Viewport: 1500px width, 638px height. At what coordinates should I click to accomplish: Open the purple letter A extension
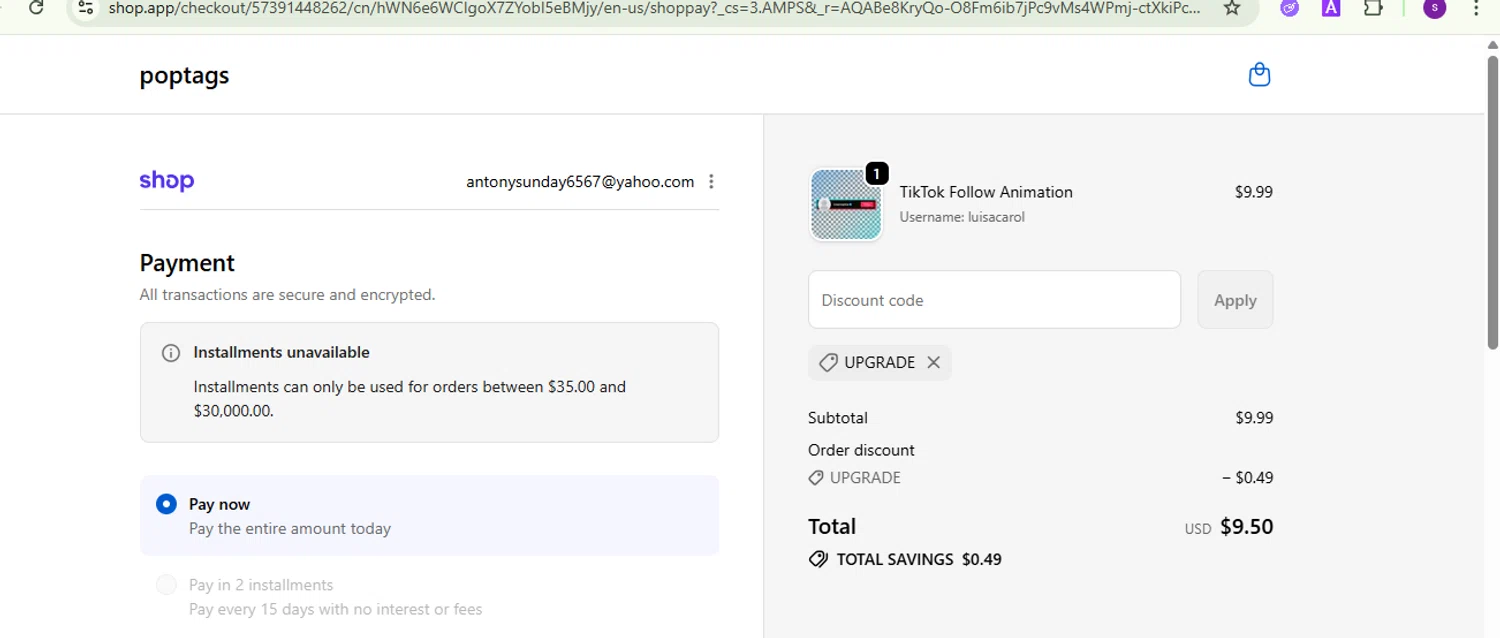(1331, 8)
